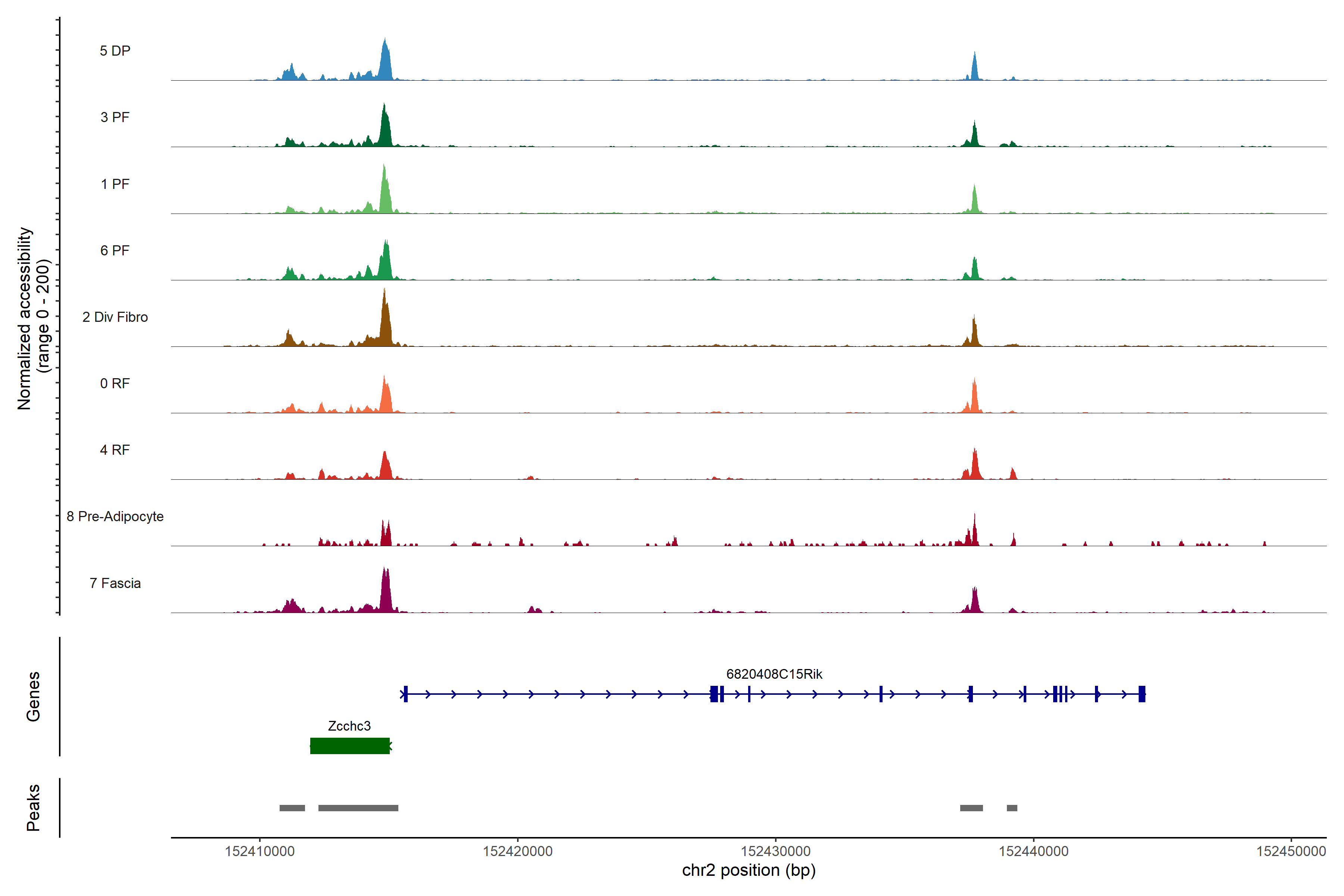This screenshot has height=896, width=1344.
Task: Click the leftmost gray peak bar
Action: (292, 808)
